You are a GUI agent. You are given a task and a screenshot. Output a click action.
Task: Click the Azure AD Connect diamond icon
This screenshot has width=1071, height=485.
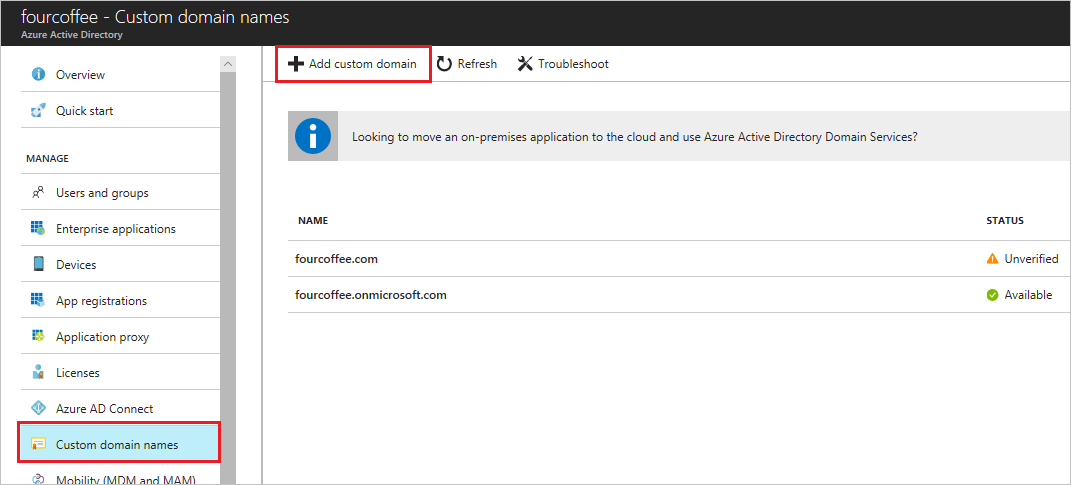coord(39,408)
